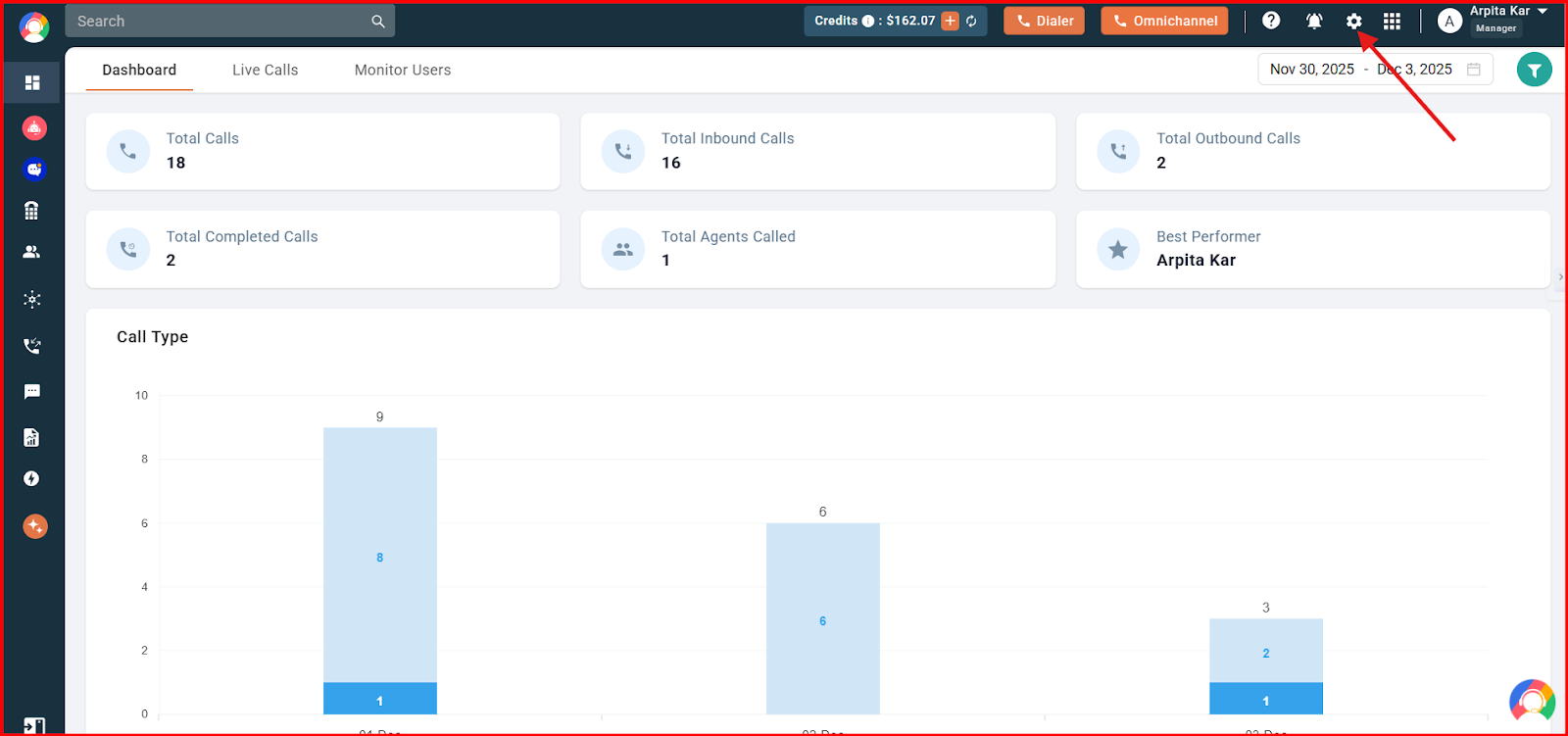Click the calendar icon in date range
Image resolution: width=1568 pixels, height=736 pixels.
pyautogui.click(x=1473, y=70)
